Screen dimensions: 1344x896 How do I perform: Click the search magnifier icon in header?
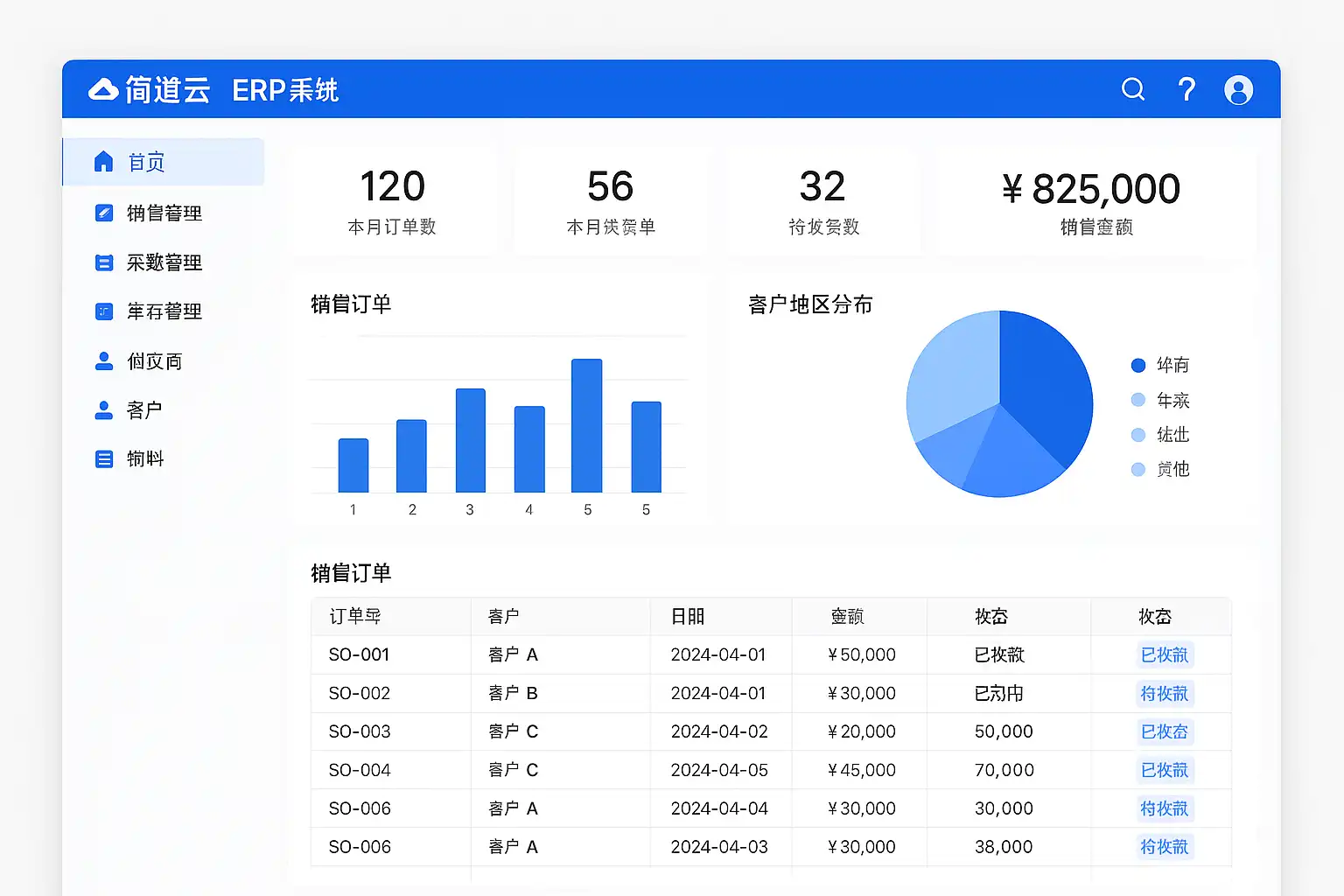(1133, 89)
